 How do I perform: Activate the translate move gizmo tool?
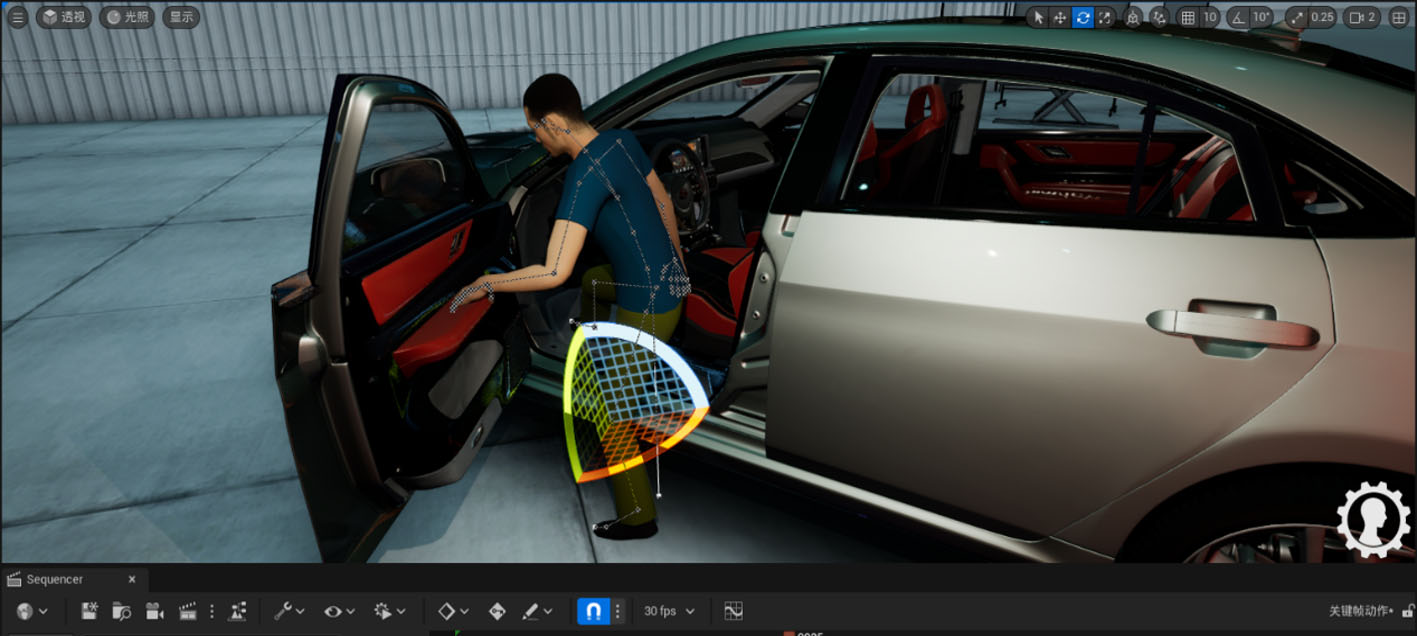pyautogui.click(x=1060, y=17)
